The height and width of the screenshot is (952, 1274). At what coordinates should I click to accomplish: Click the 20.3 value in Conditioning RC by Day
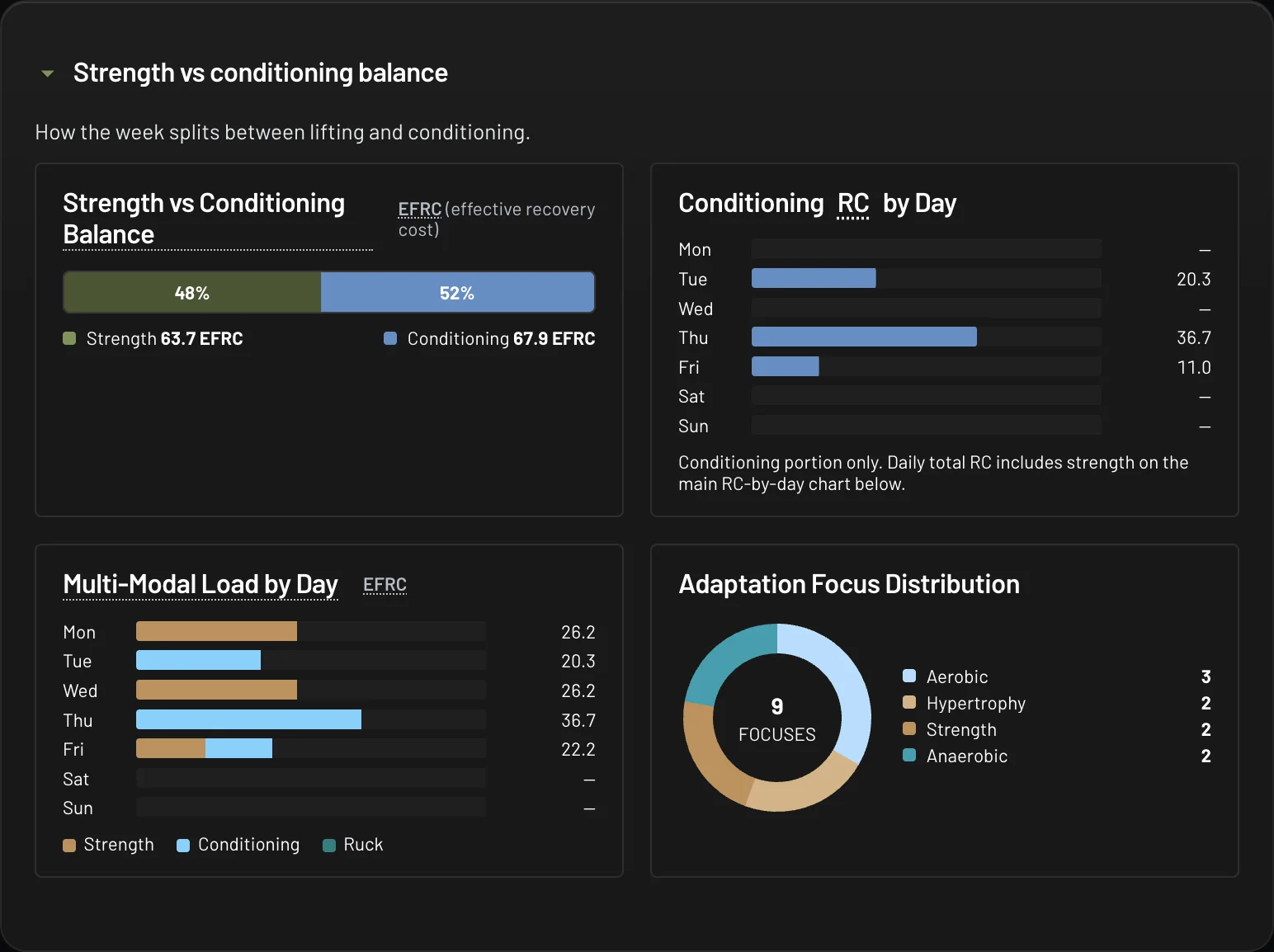click(1193, 280)
